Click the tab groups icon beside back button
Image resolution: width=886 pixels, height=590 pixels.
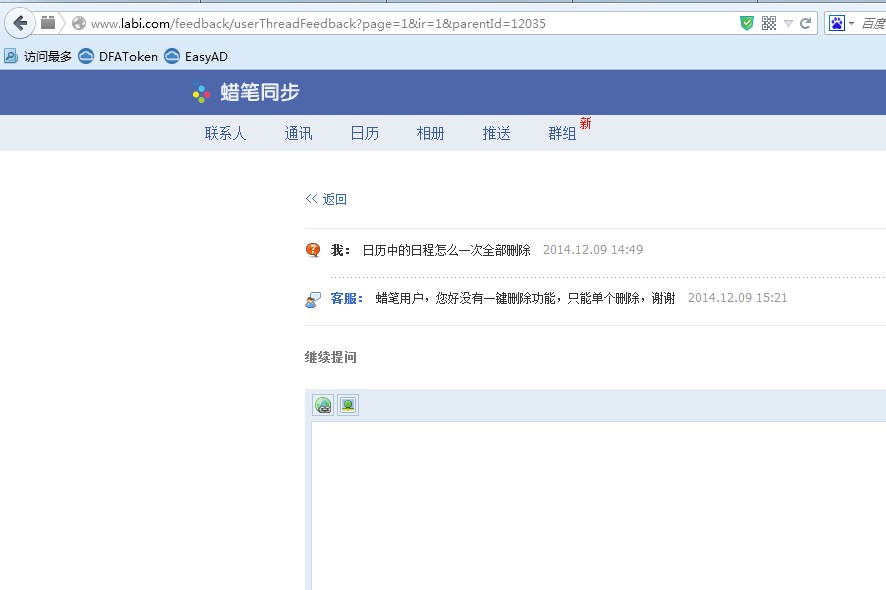(x=48, y=23)
